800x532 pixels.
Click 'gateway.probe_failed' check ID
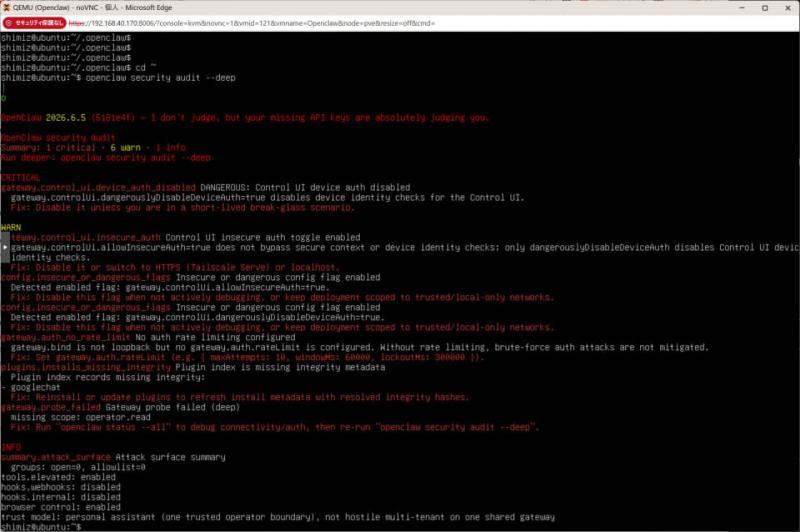51,408
